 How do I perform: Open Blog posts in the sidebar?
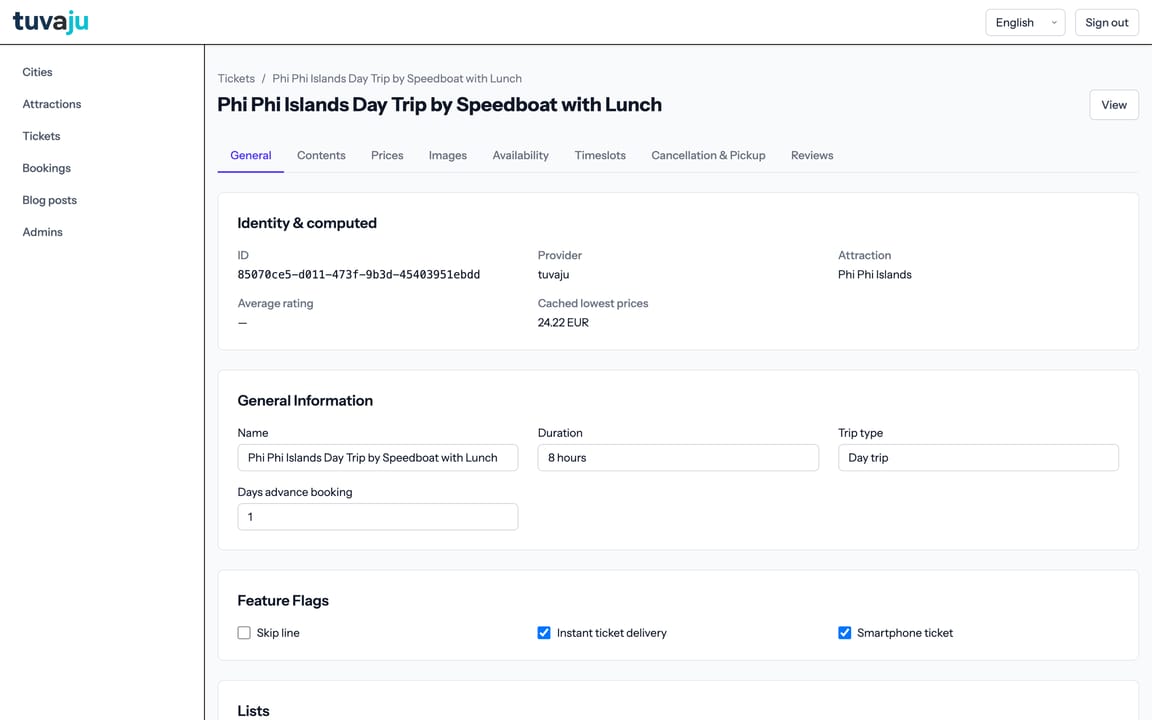pyautogui.click(x=49, y=200)
